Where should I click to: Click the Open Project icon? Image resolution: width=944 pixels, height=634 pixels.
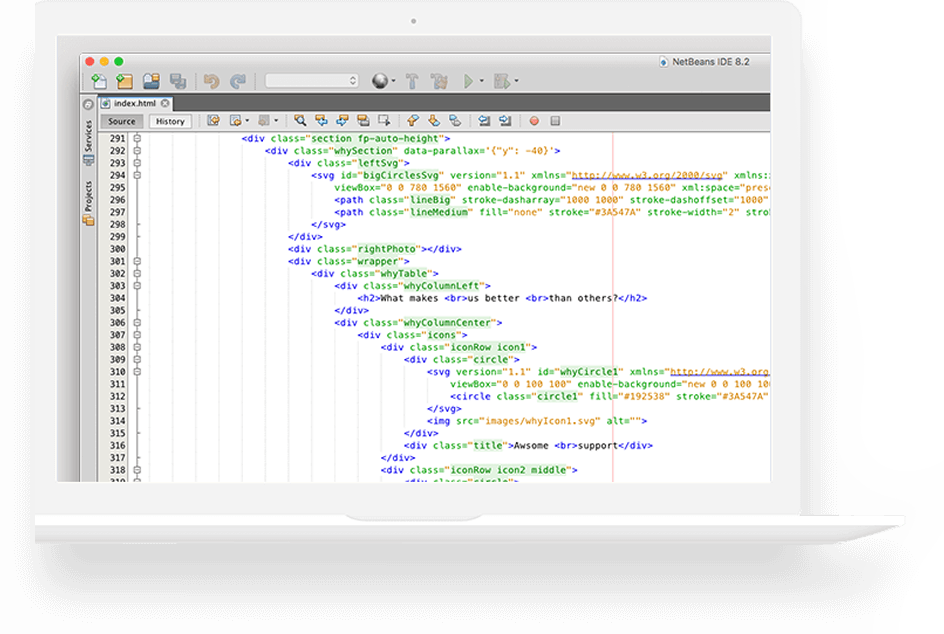tap(151, 81)
